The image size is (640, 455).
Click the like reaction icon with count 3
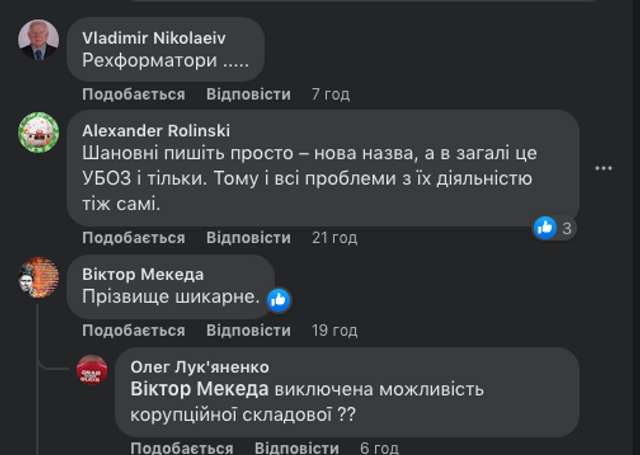[545, 227]
